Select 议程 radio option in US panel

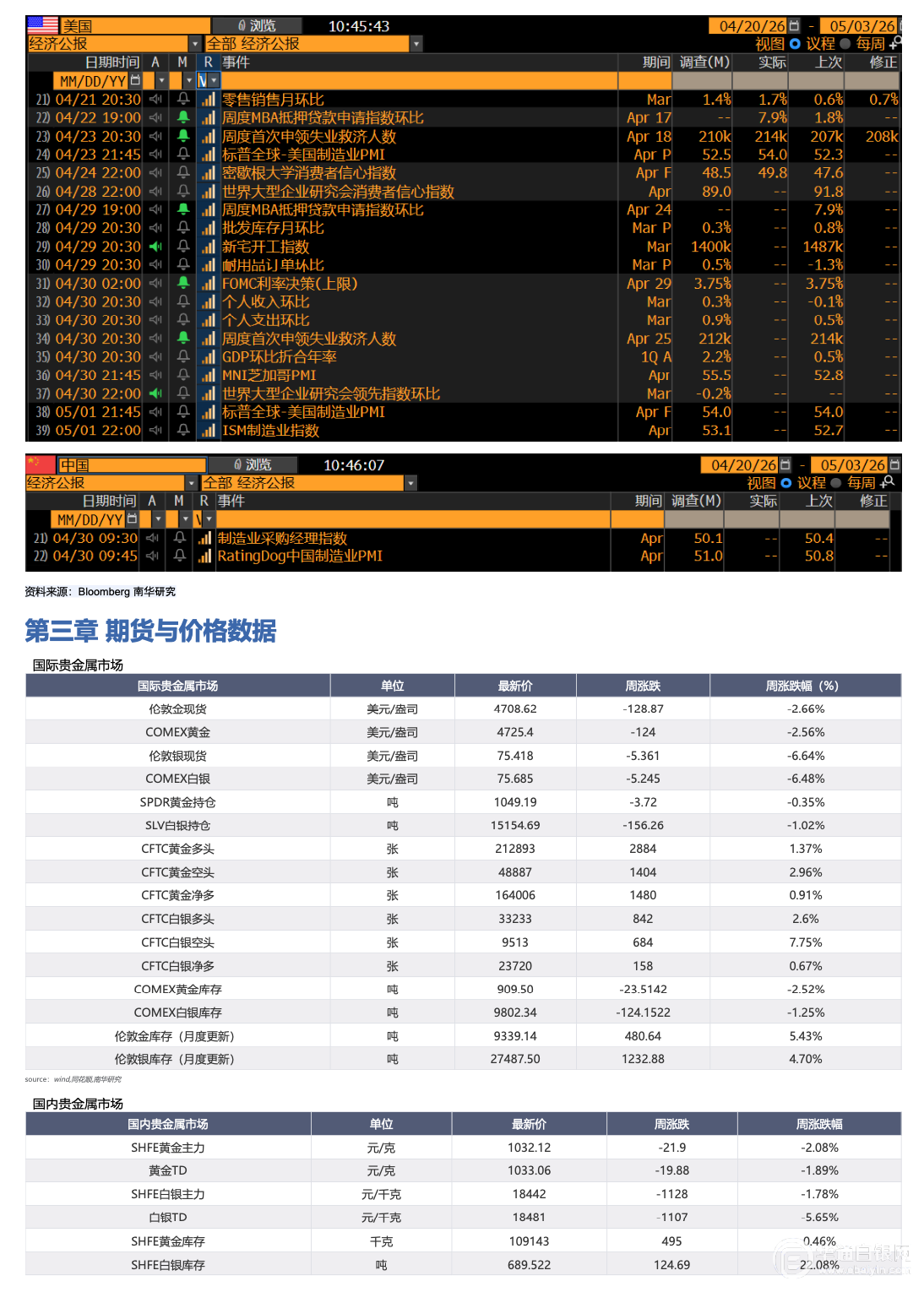pyautogui.click(x=795, y=44)
